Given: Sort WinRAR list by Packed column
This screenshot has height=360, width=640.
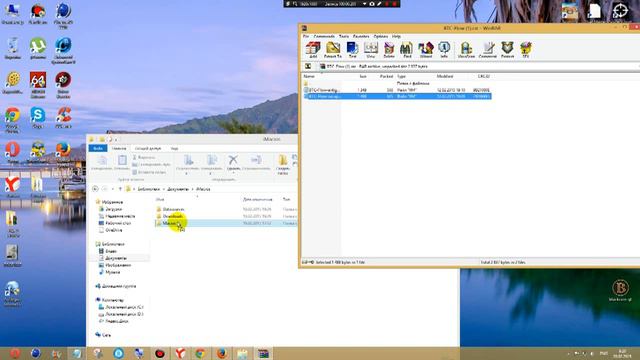Looking at the screenshot, I should [x=386, y=76].
